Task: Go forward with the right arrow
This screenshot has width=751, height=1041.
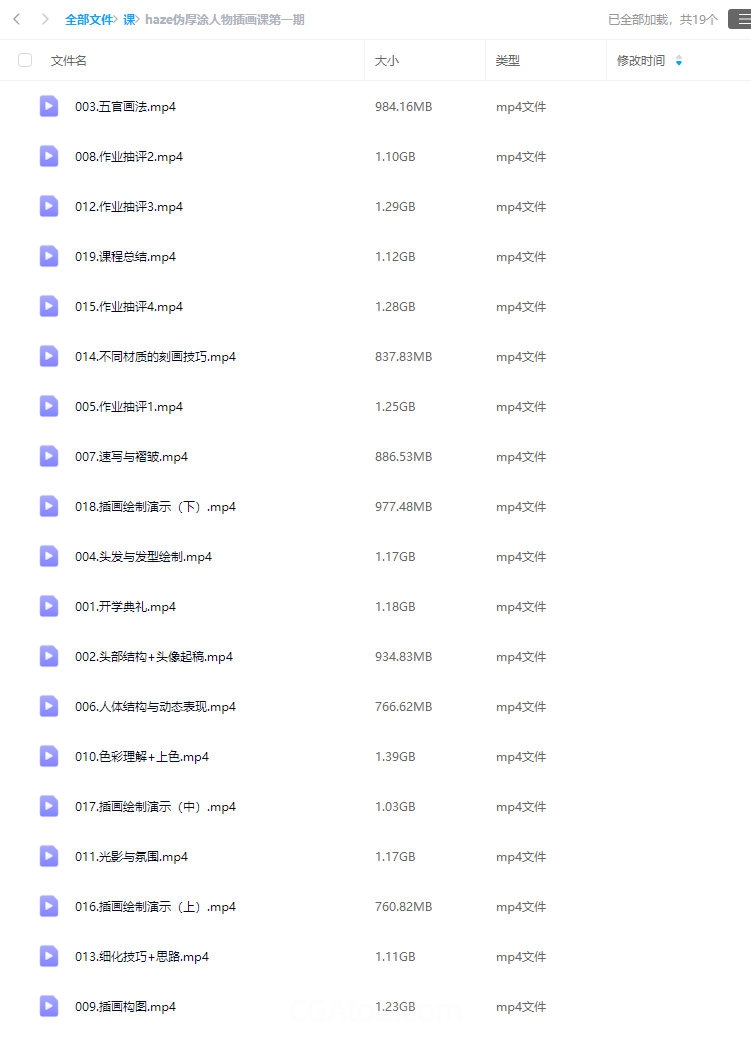Action: [44, 19]
